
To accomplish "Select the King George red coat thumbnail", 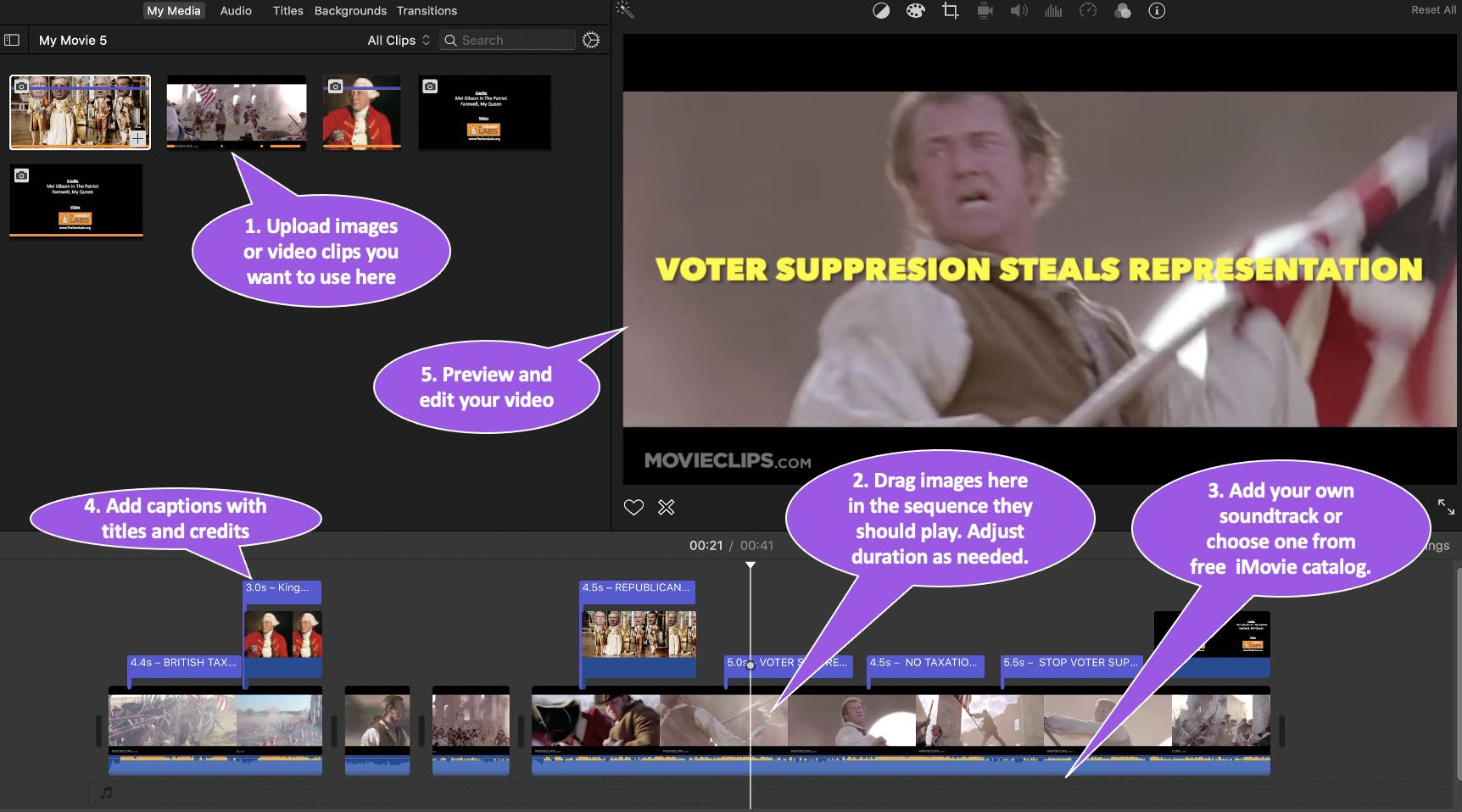I will point(362,112).
